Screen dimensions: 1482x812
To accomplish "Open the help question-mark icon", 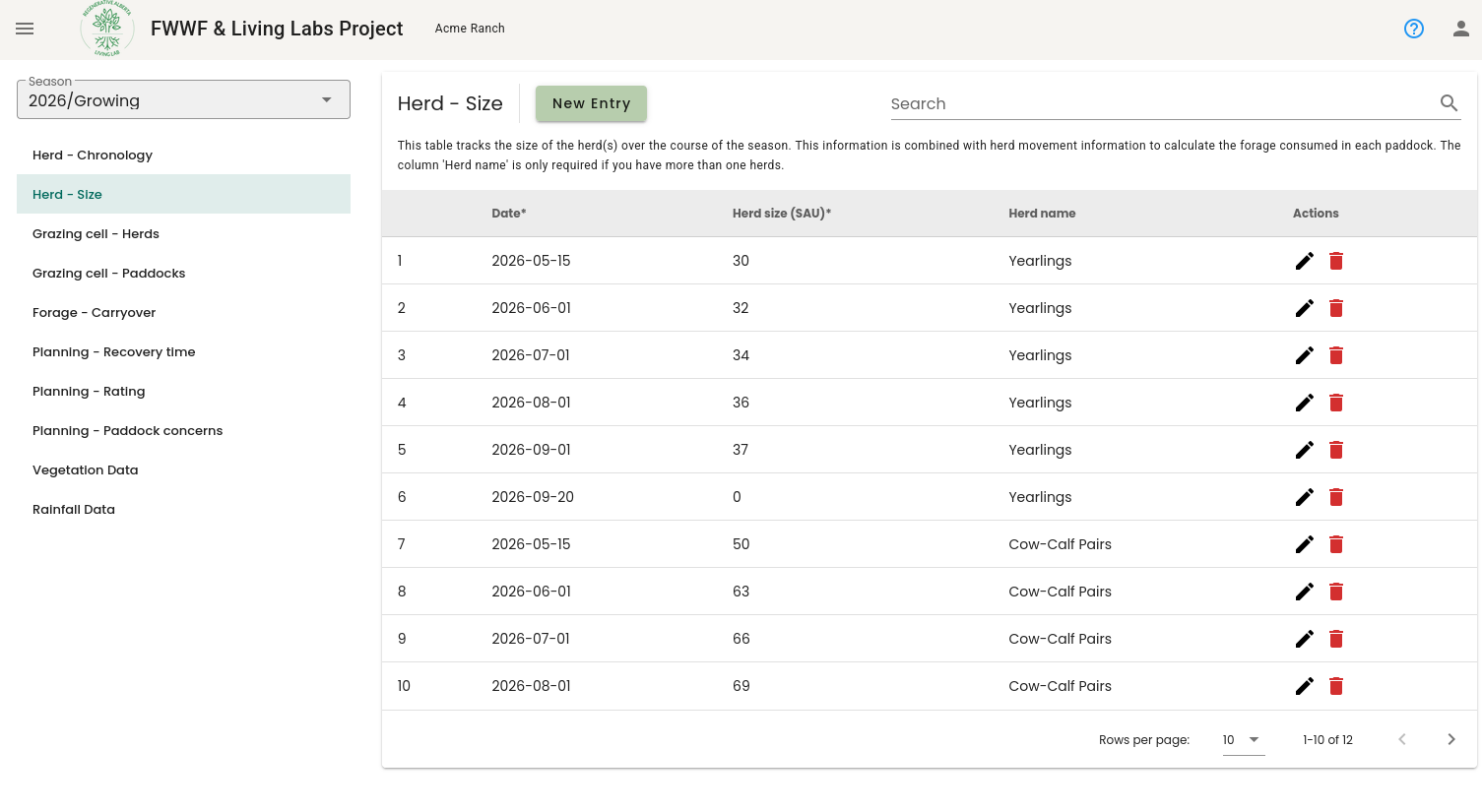I will click(1414, 29).
